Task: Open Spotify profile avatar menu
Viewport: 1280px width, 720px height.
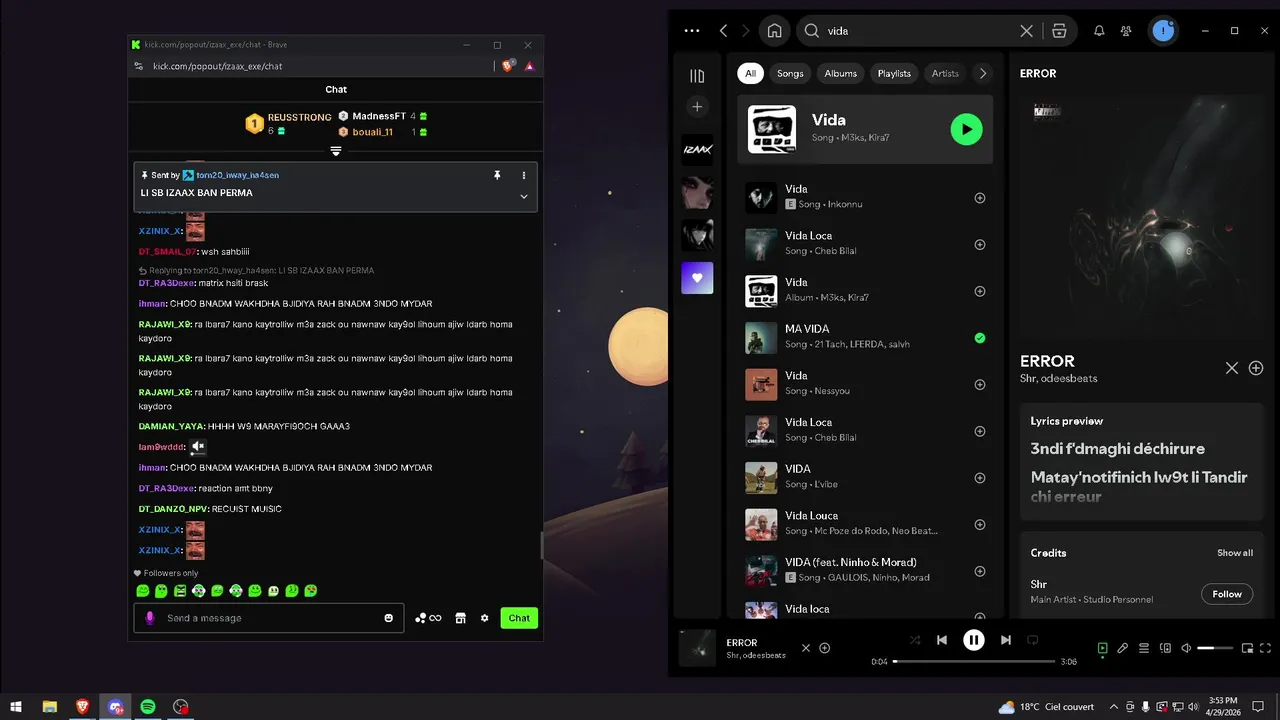Action: 1162,31
